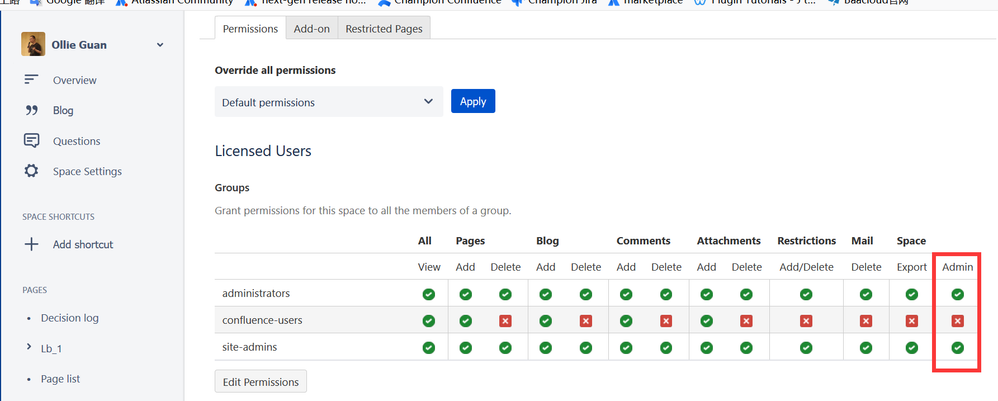The width and height of the screenshot is (998, 401).
Task: Expand the Lb_1 page tree item
Action: (x=29, y=348)
